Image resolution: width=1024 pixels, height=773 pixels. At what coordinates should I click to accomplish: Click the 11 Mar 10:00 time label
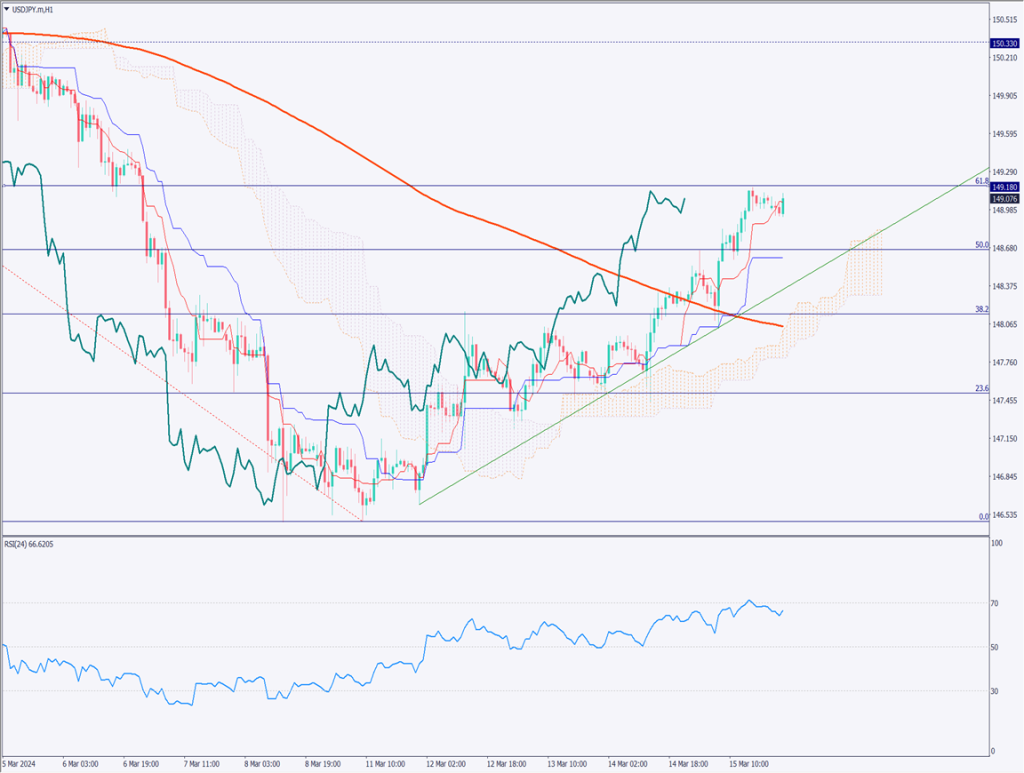(x=385, y=763)
